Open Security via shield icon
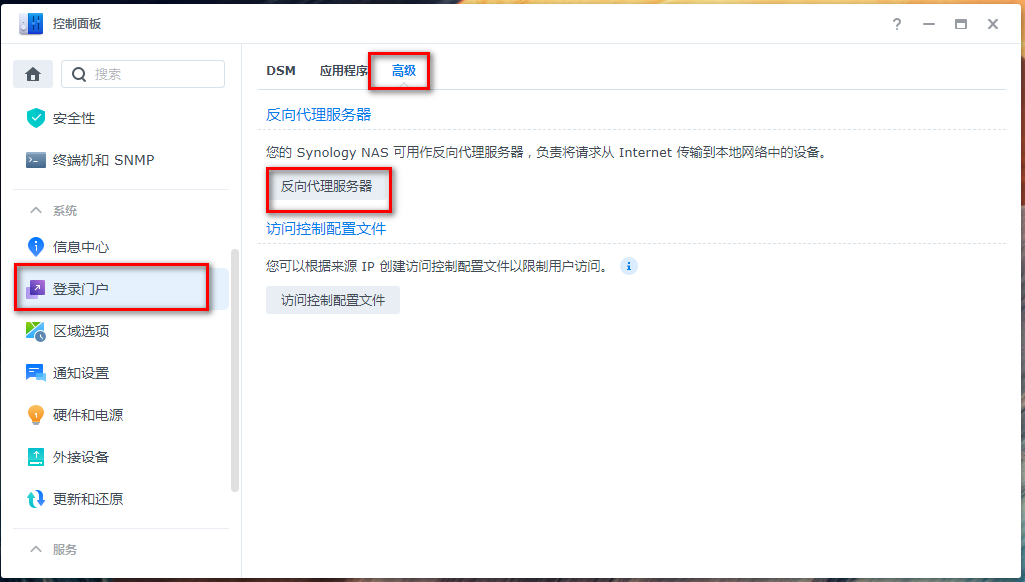The height and width of the screenshot is (582, 1025). [36, 118]
